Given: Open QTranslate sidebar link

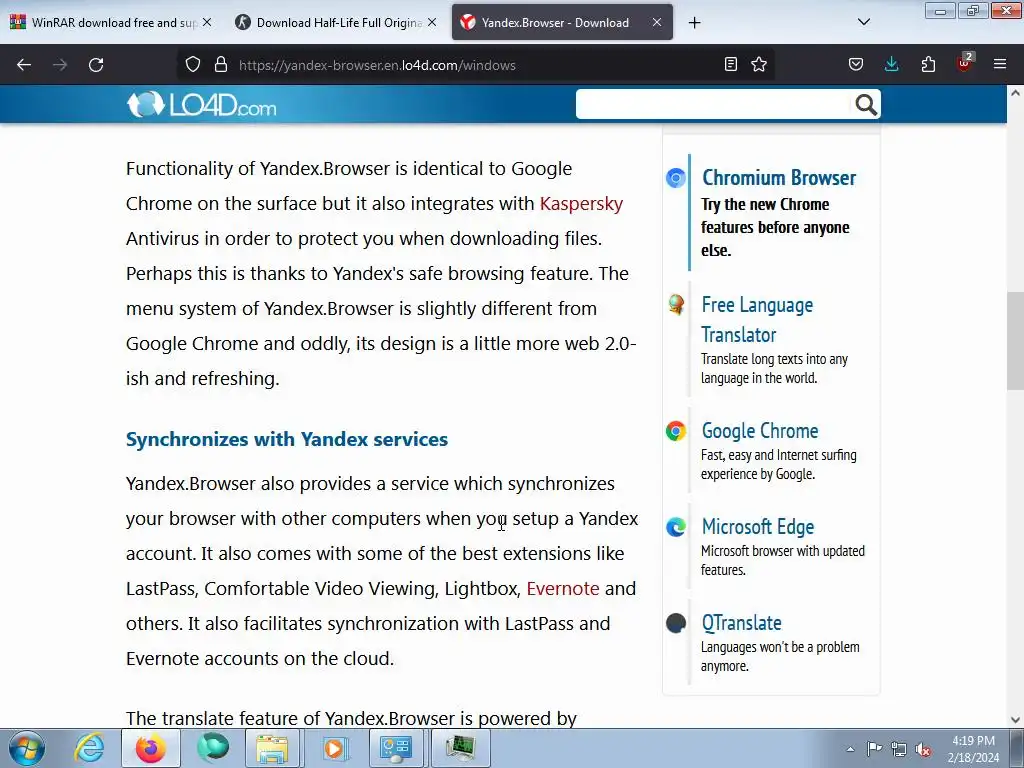Looking at the screenshot, I should click(x=741, y=623).
